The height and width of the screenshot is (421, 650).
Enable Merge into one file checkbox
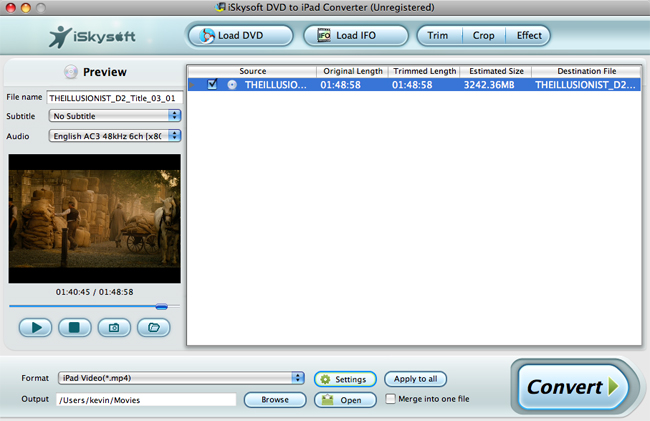pyautogui.click(x=390, y=399)
